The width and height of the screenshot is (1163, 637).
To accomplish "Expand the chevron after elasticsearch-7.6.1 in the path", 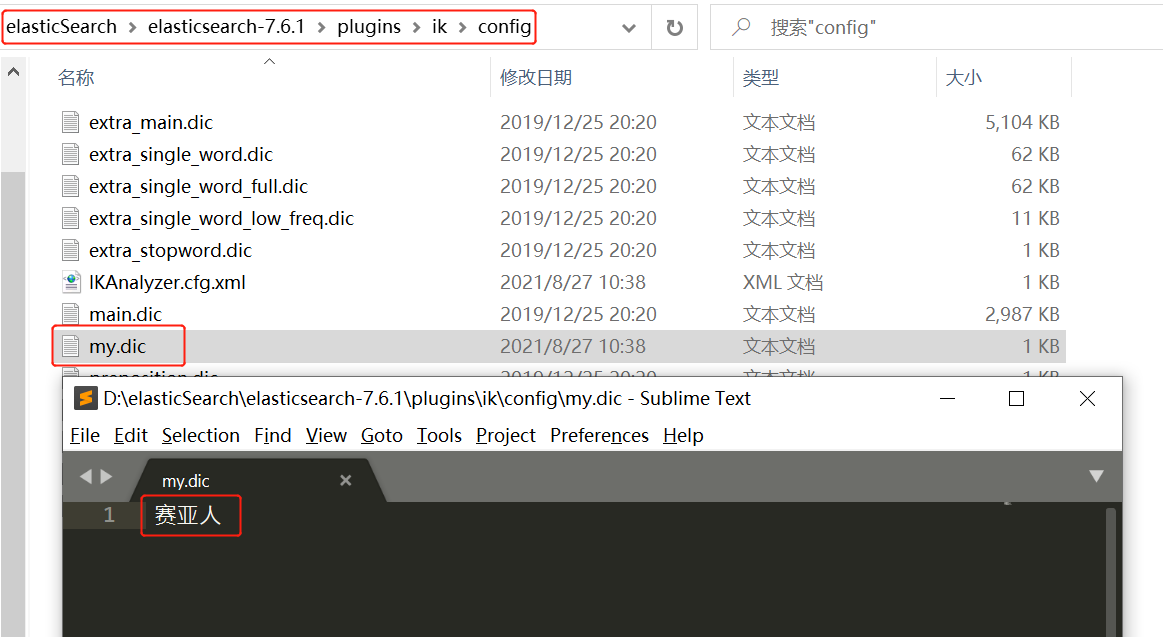I will (x=321, y=27).
